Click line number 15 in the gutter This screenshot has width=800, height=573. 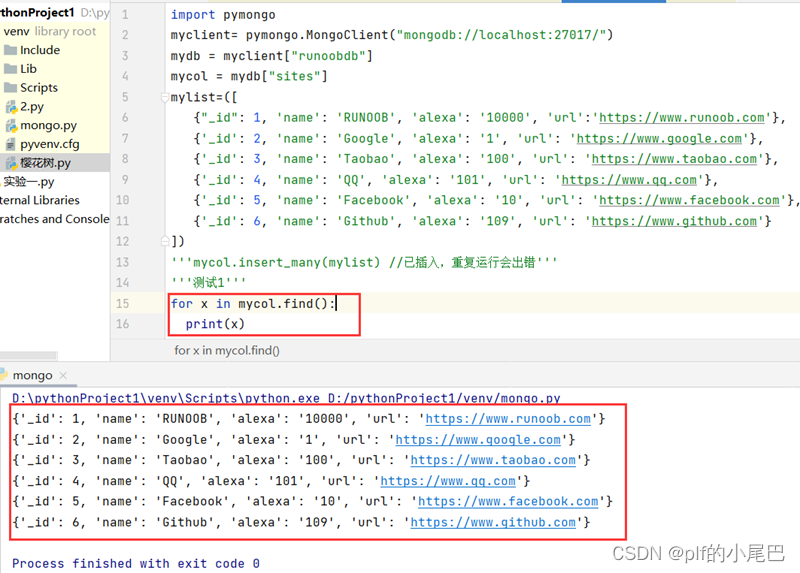[x=122, y=304]
